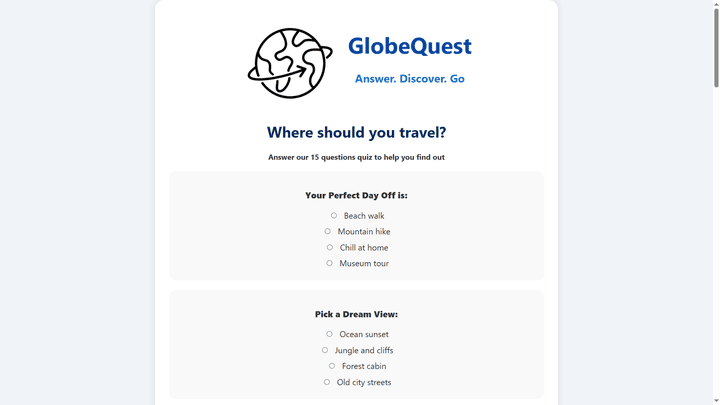This screenshot has height=405, width=720.
Task: Select Jungle and cliffs option
Action: click(x=325, y=350)
